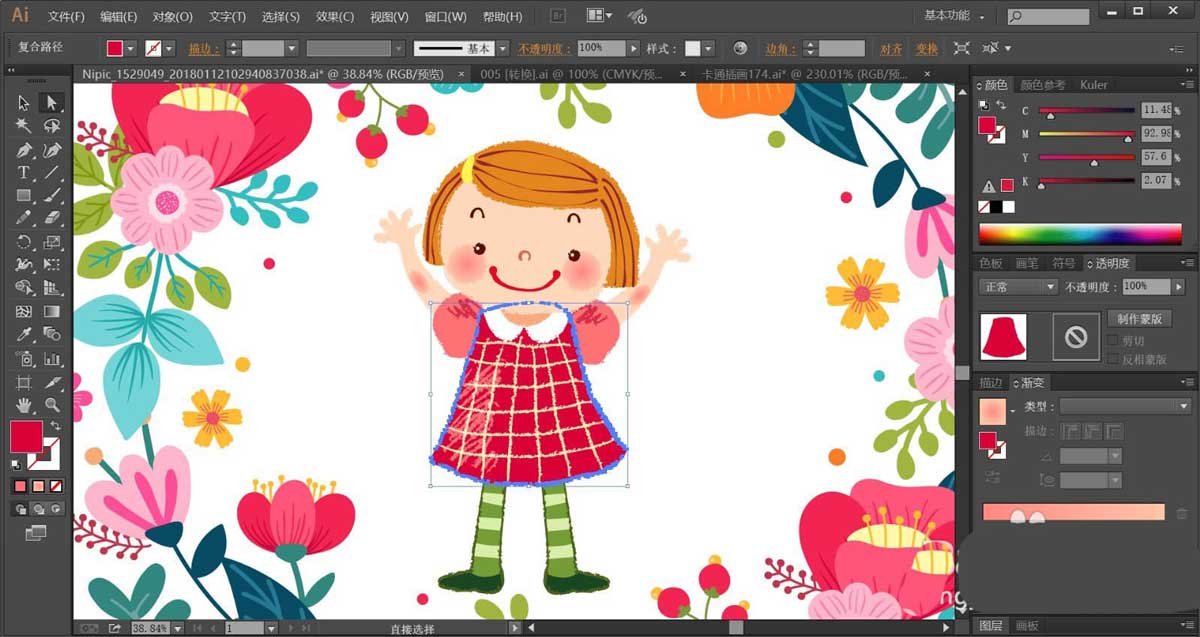Screen dimensions: 1200x637
Task: Open the Bridge (Br) button
Action: pyautogui.click(x=558, y=16)
